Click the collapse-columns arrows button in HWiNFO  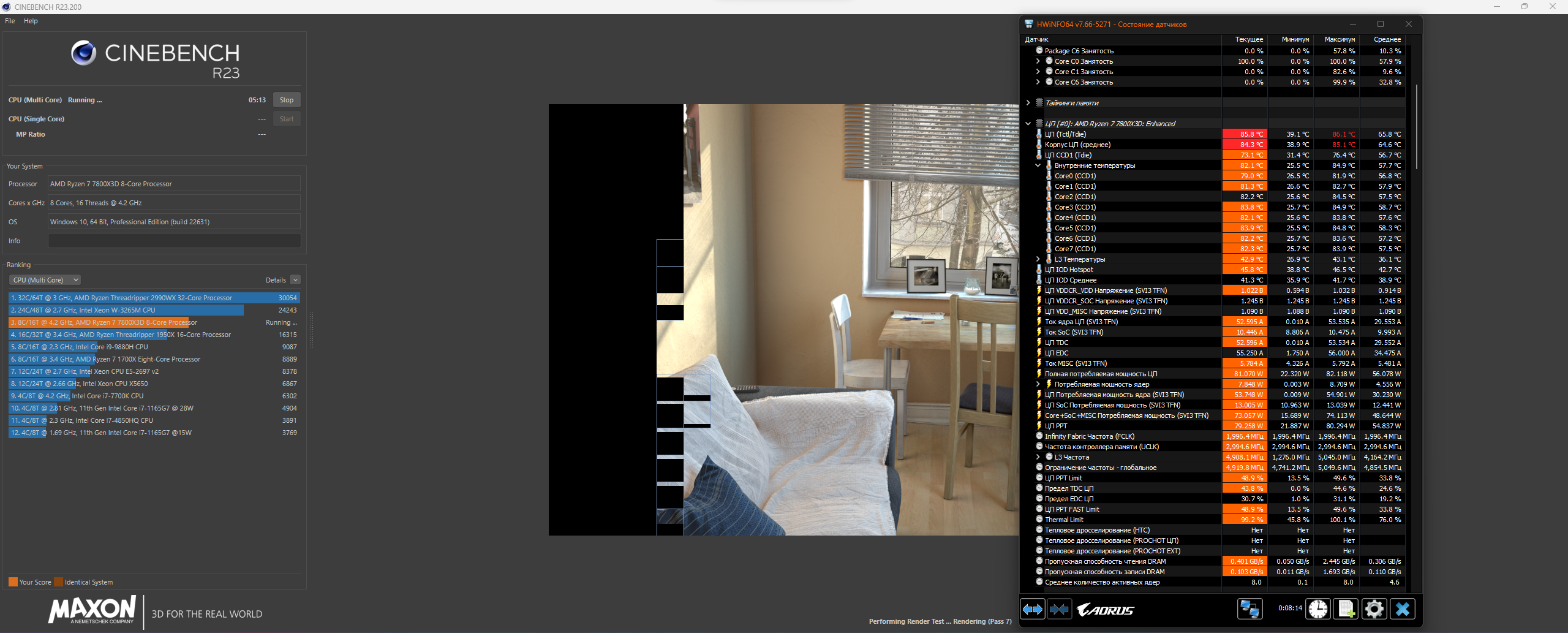click(1059, 609)
